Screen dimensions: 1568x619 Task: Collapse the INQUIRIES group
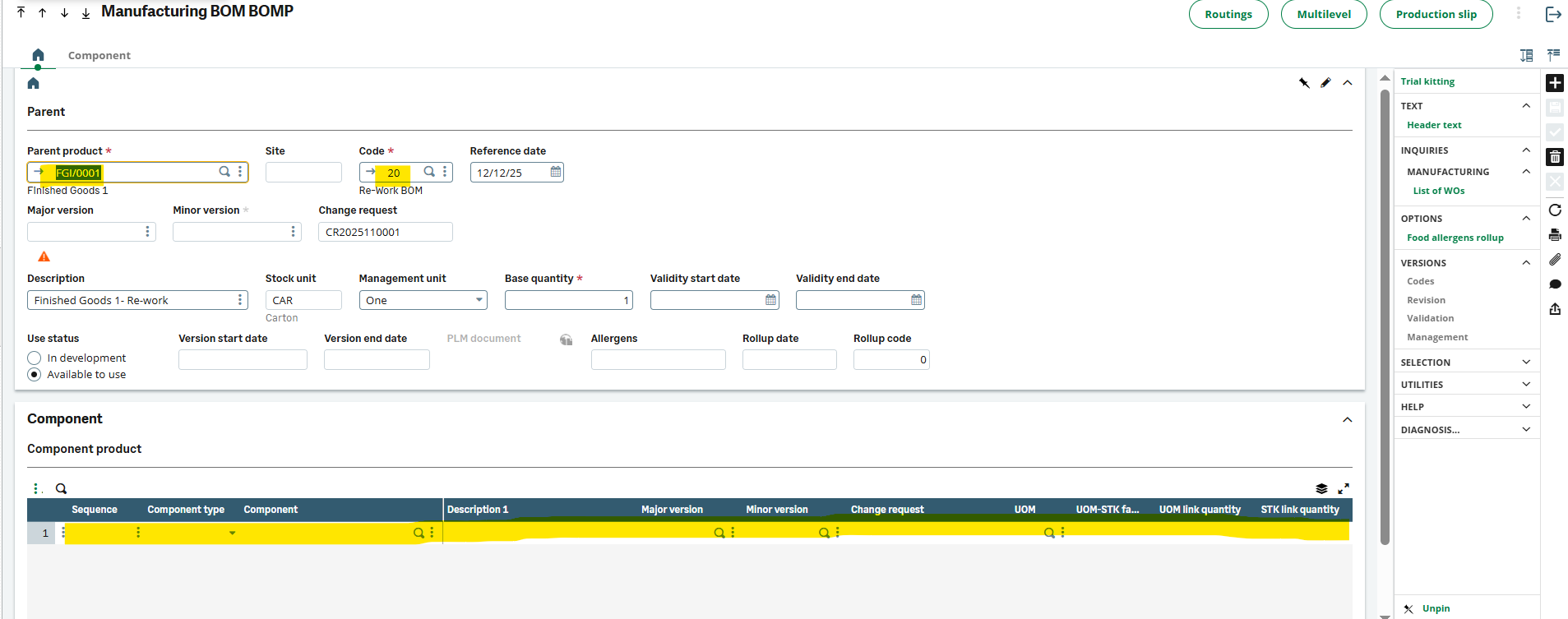click(x=1526, y=150)
